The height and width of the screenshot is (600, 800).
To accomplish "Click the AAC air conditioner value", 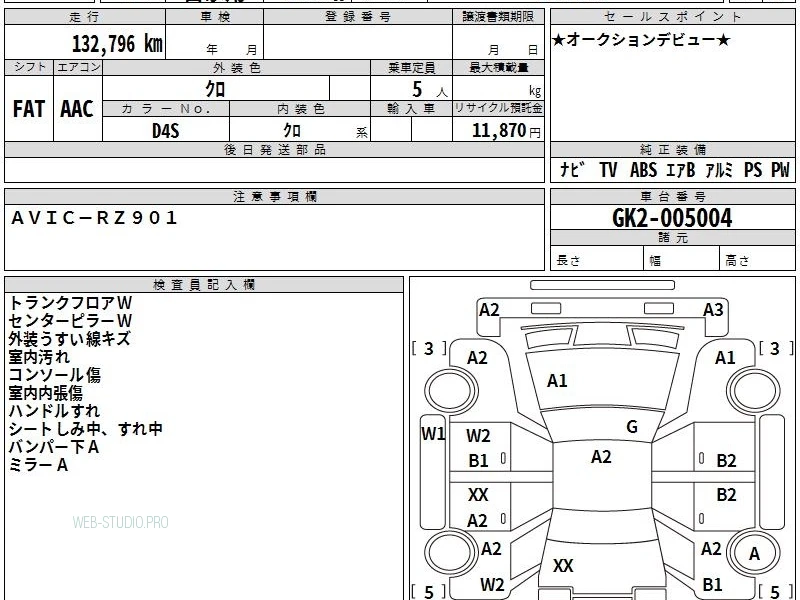I will [x=77, y=109].
